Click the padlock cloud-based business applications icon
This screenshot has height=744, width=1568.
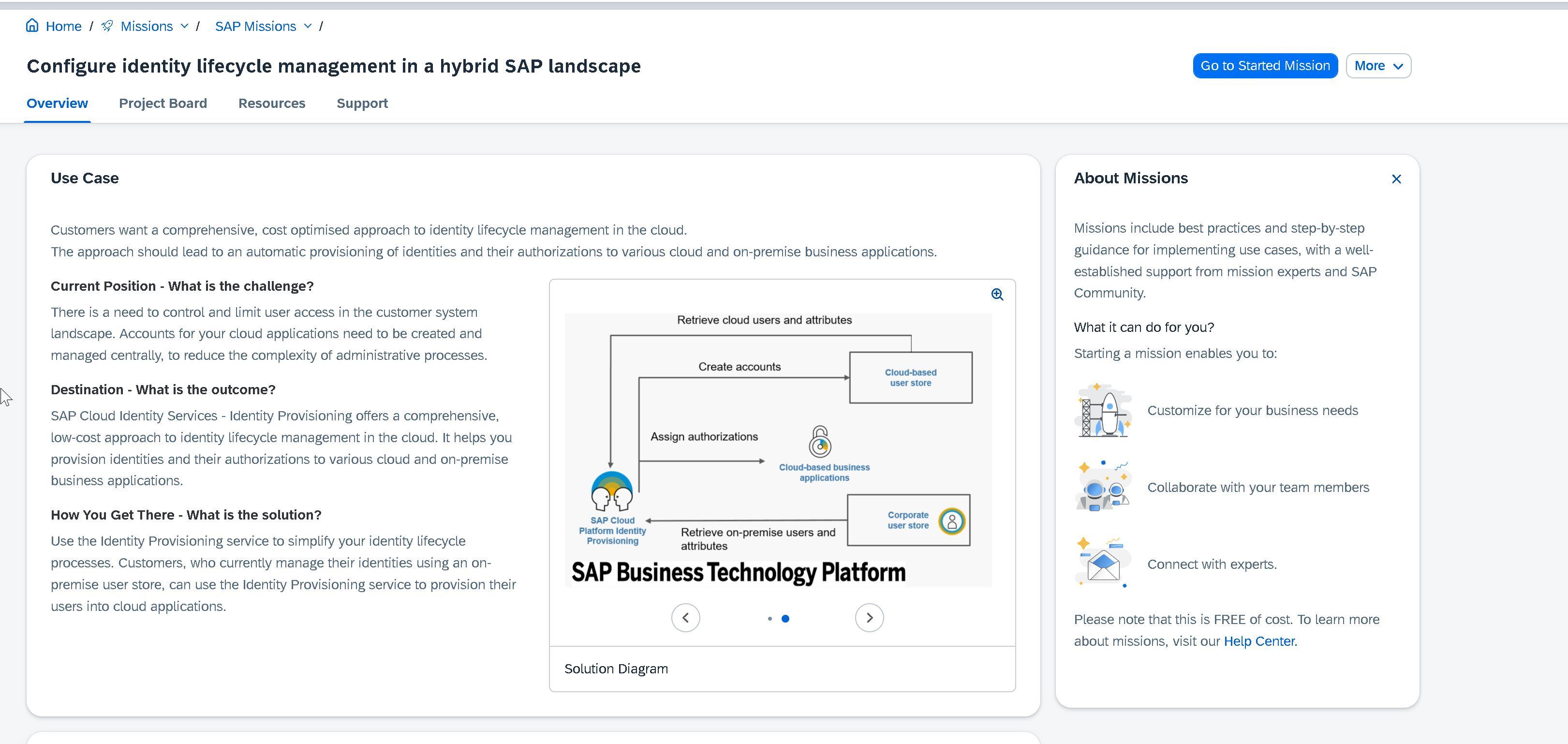point(820,441)
